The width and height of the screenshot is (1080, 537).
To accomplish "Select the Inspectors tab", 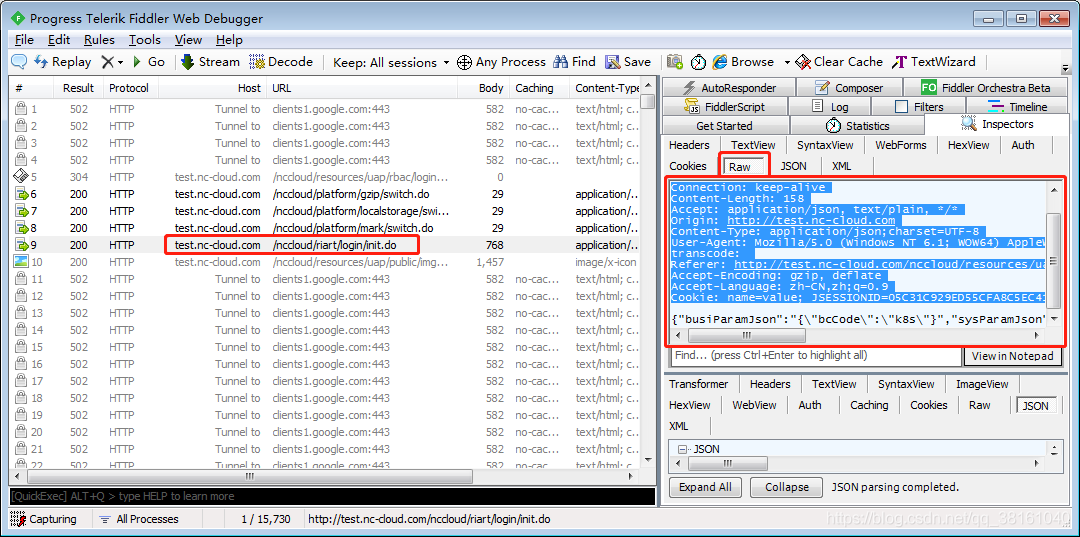I will [x=997, y=125].
